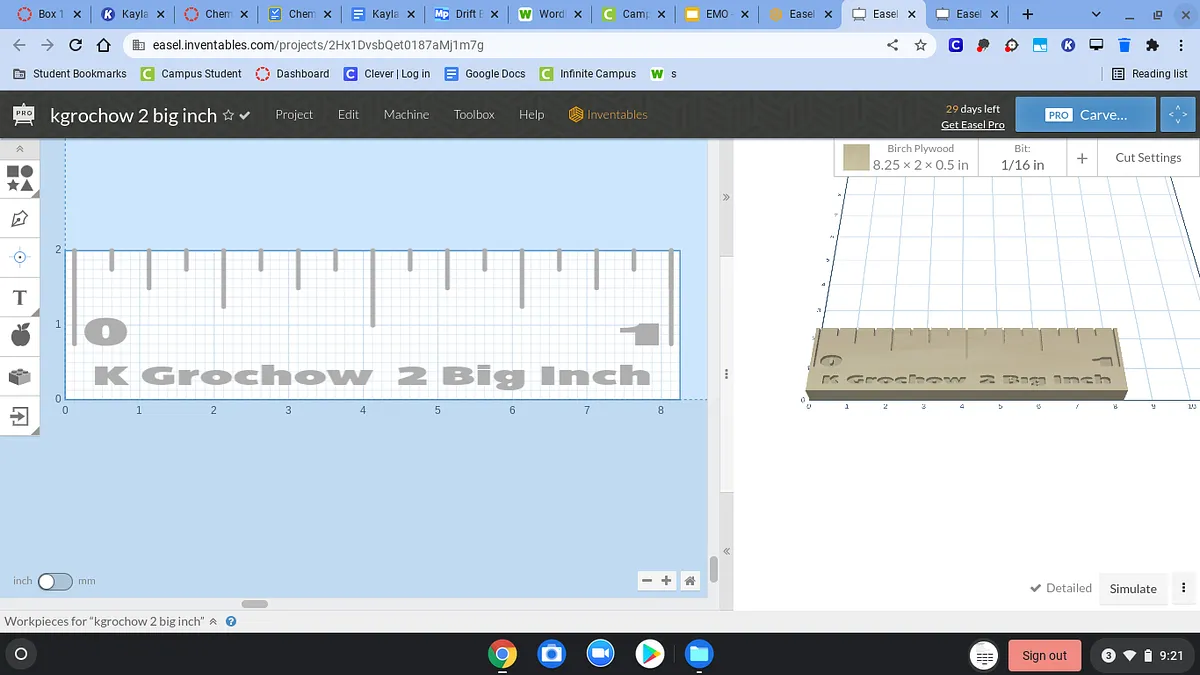Click lower pane collapse double chevron
Viewport: 1200px width, 675px height.
click(x=726, y=551)
